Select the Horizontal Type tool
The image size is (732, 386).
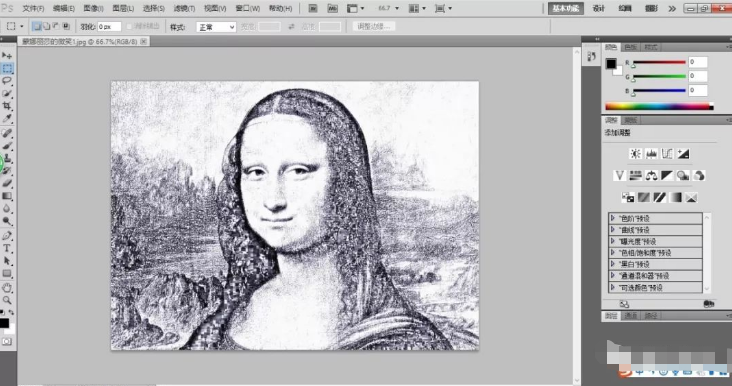point(7,248)
